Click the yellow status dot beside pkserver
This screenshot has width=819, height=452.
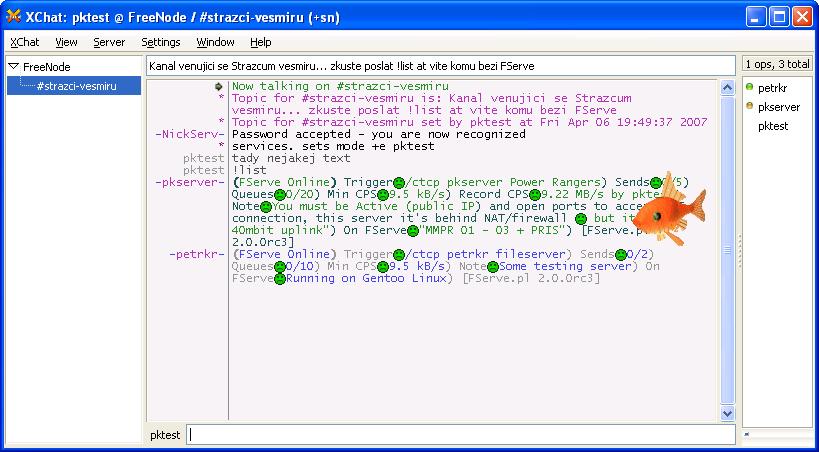[749, 106]
